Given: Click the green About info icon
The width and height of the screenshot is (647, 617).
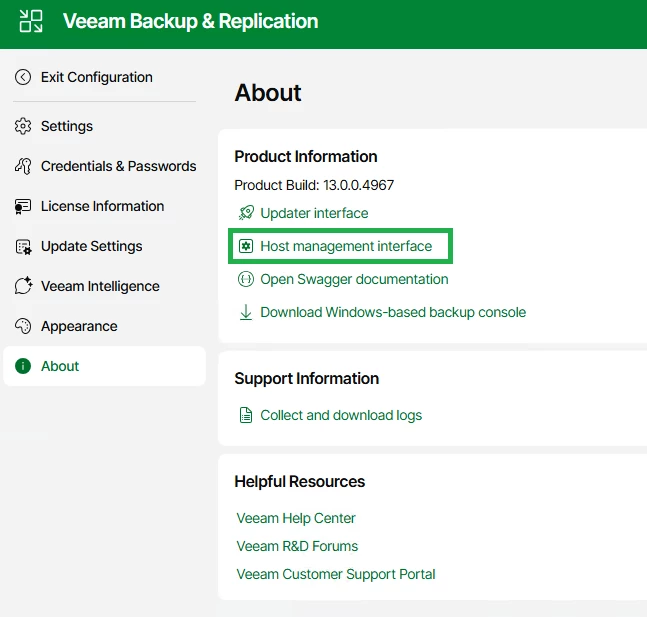Looking at the screenshot, I should 23,366.
